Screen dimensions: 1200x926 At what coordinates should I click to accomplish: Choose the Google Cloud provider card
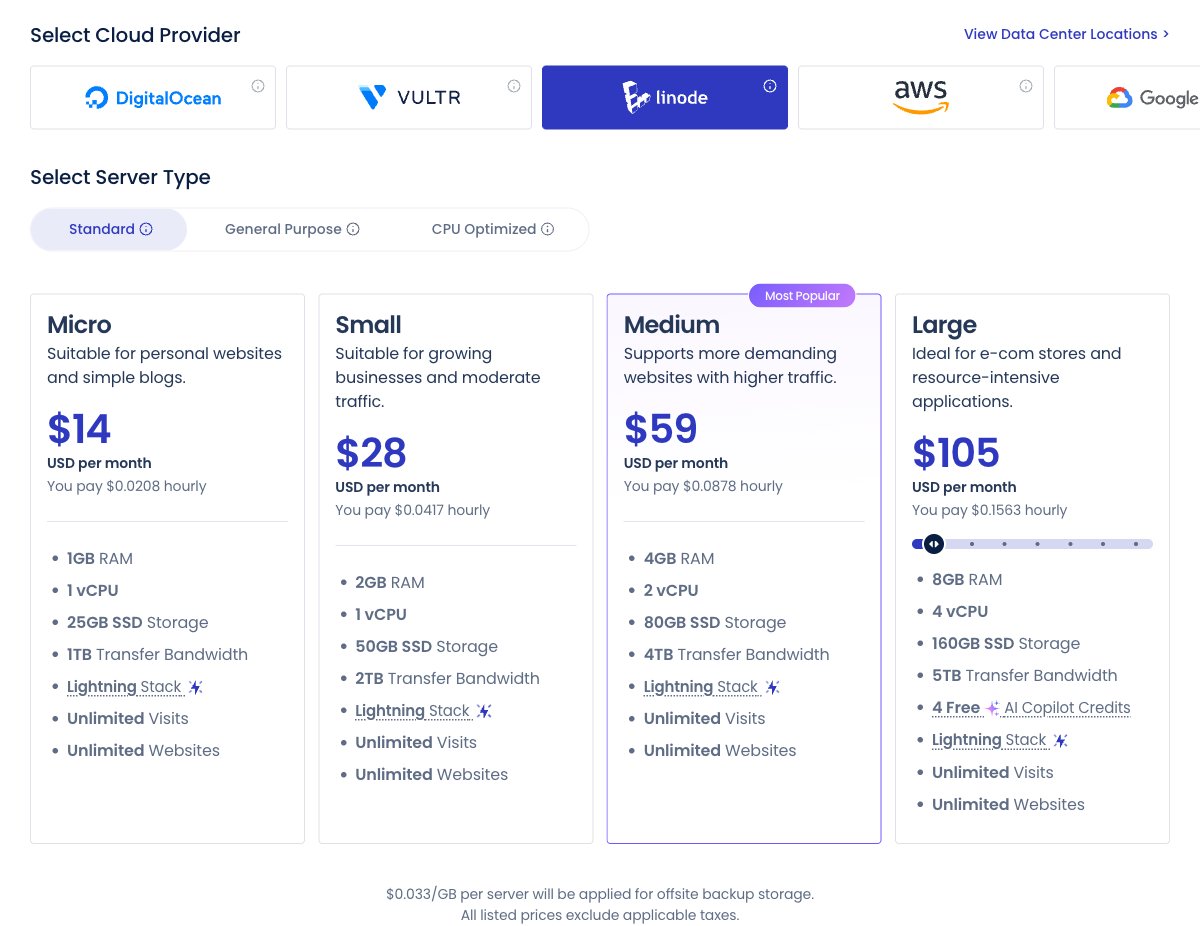pyautogui.click(x=1127, y=98)
